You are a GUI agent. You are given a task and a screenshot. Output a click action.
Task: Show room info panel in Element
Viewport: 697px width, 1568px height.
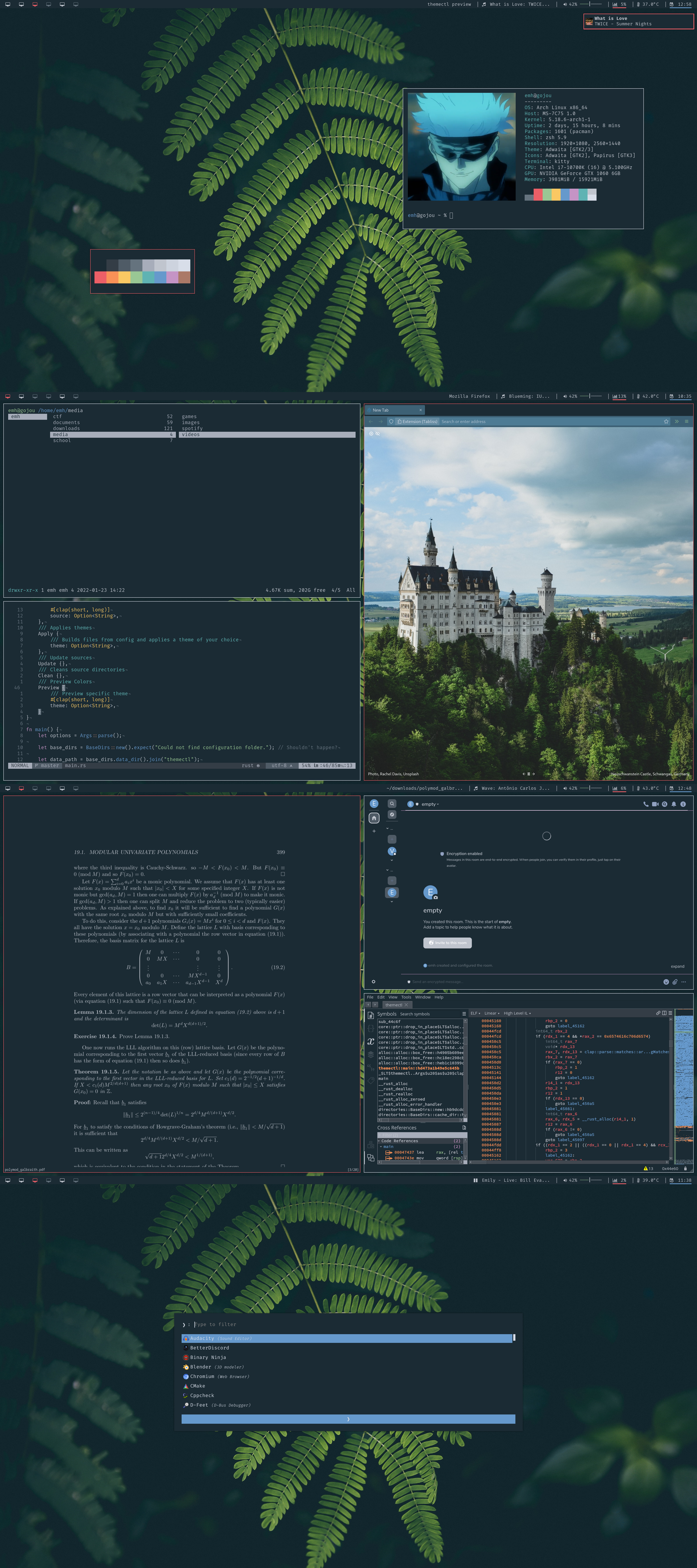683,804
